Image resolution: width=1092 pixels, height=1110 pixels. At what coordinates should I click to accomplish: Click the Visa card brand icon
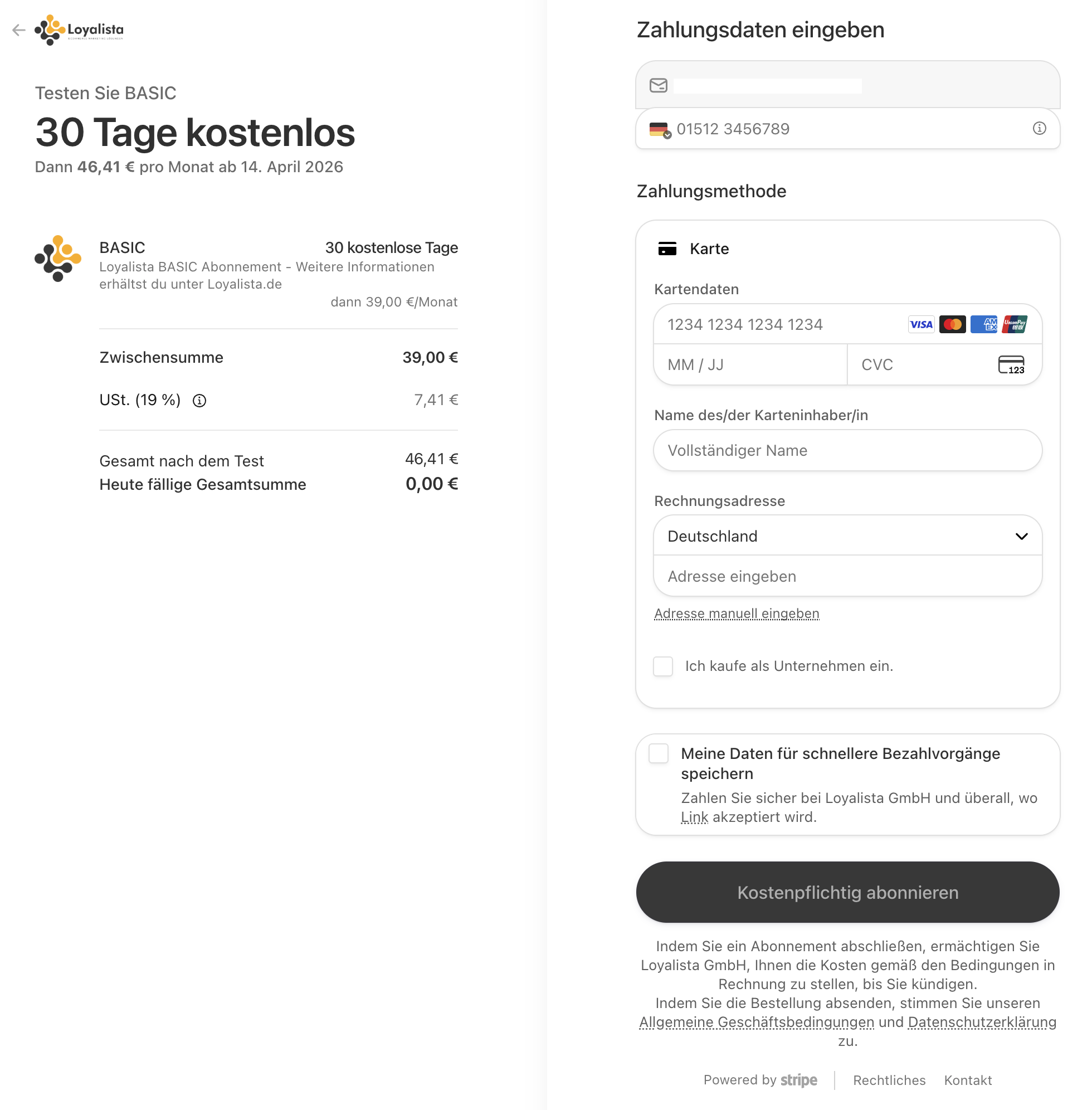point(921,325)
